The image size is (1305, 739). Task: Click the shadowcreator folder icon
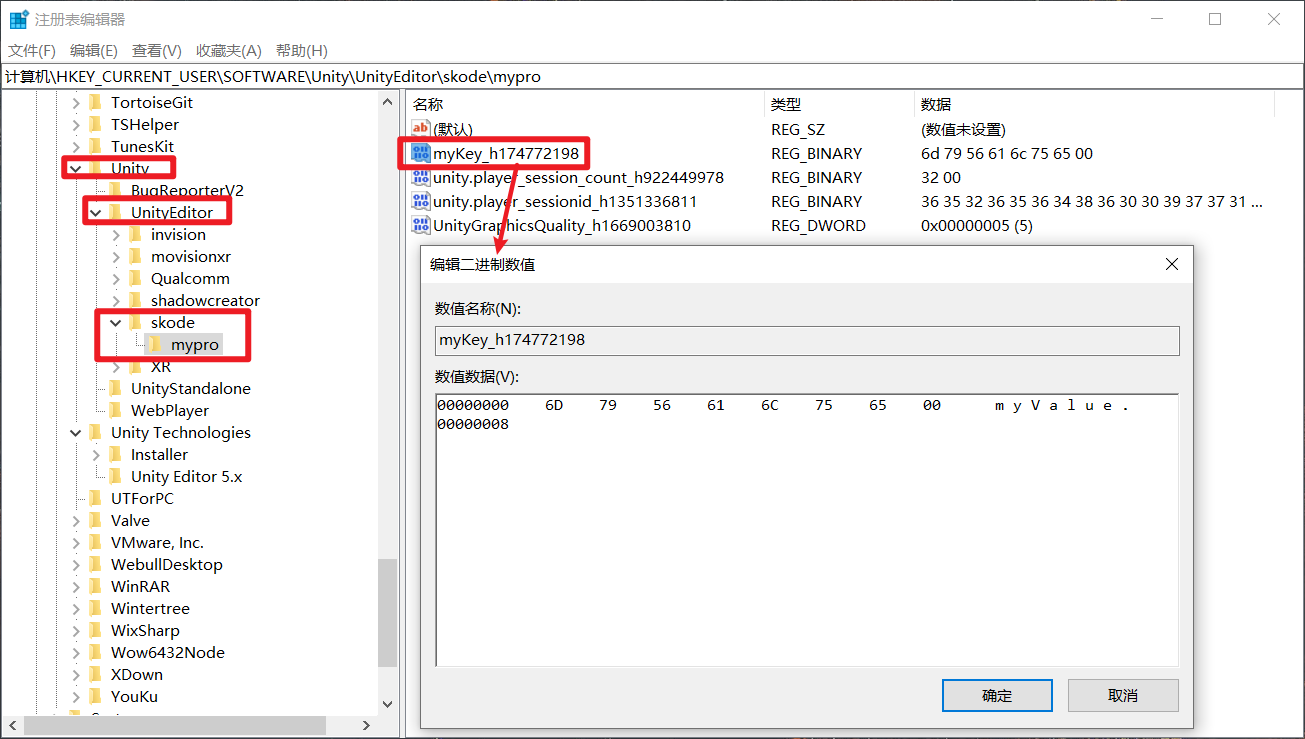(x=136, y=300)
